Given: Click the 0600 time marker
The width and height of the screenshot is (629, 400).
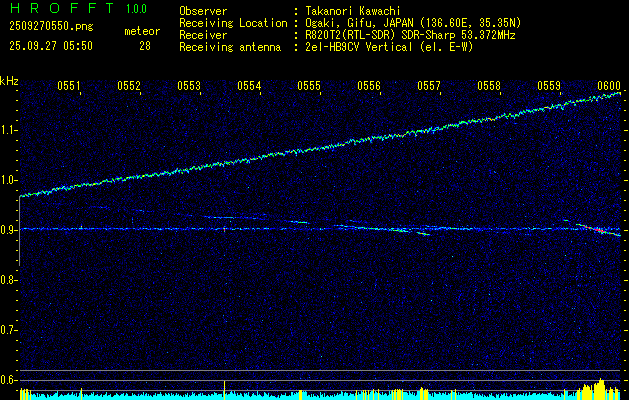Looking at the screenshot, I should [x=609, y=87].
